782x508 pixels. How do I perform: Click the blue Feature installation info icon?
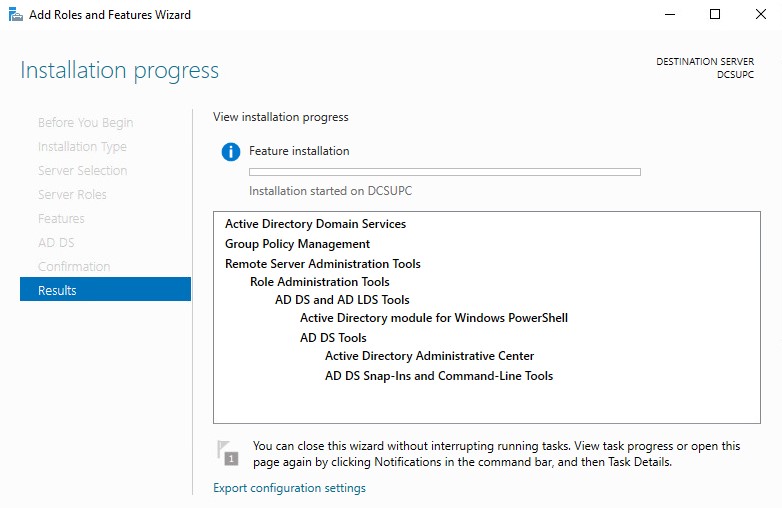(230, 152)
